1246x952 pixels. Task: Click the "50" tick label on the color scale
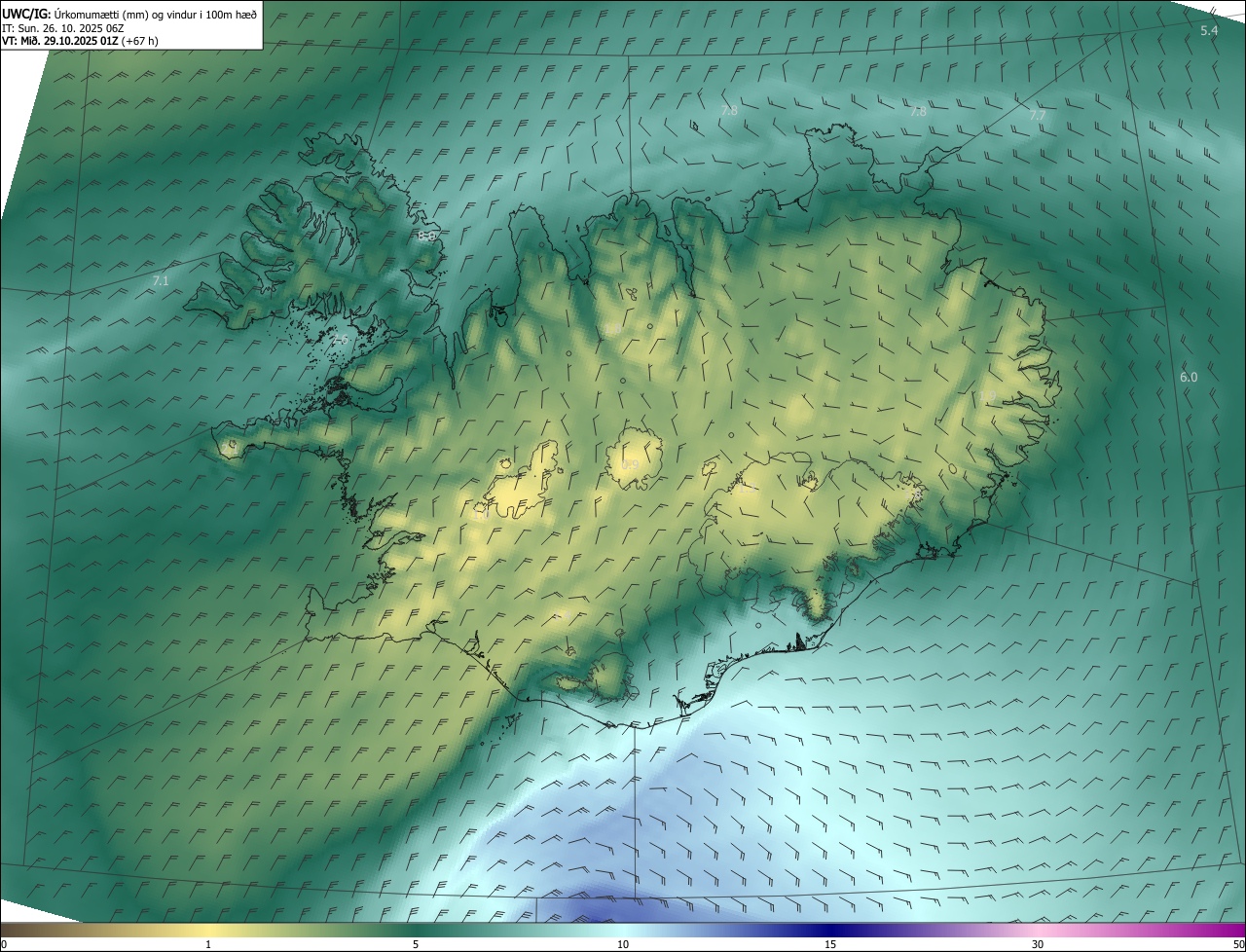click(1238, 944)
